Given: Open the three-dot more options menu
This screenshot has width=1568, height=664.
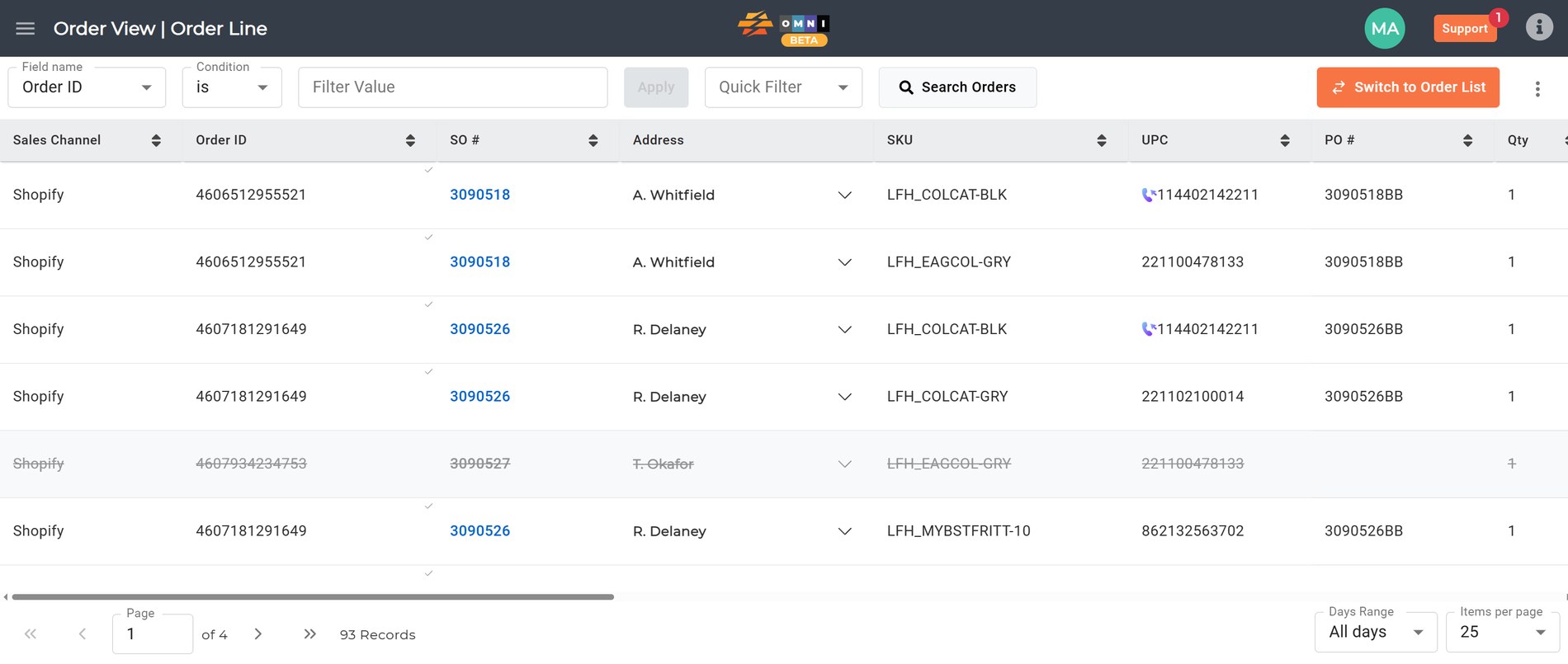Looking at the screenshot, I should [1537, 89].
